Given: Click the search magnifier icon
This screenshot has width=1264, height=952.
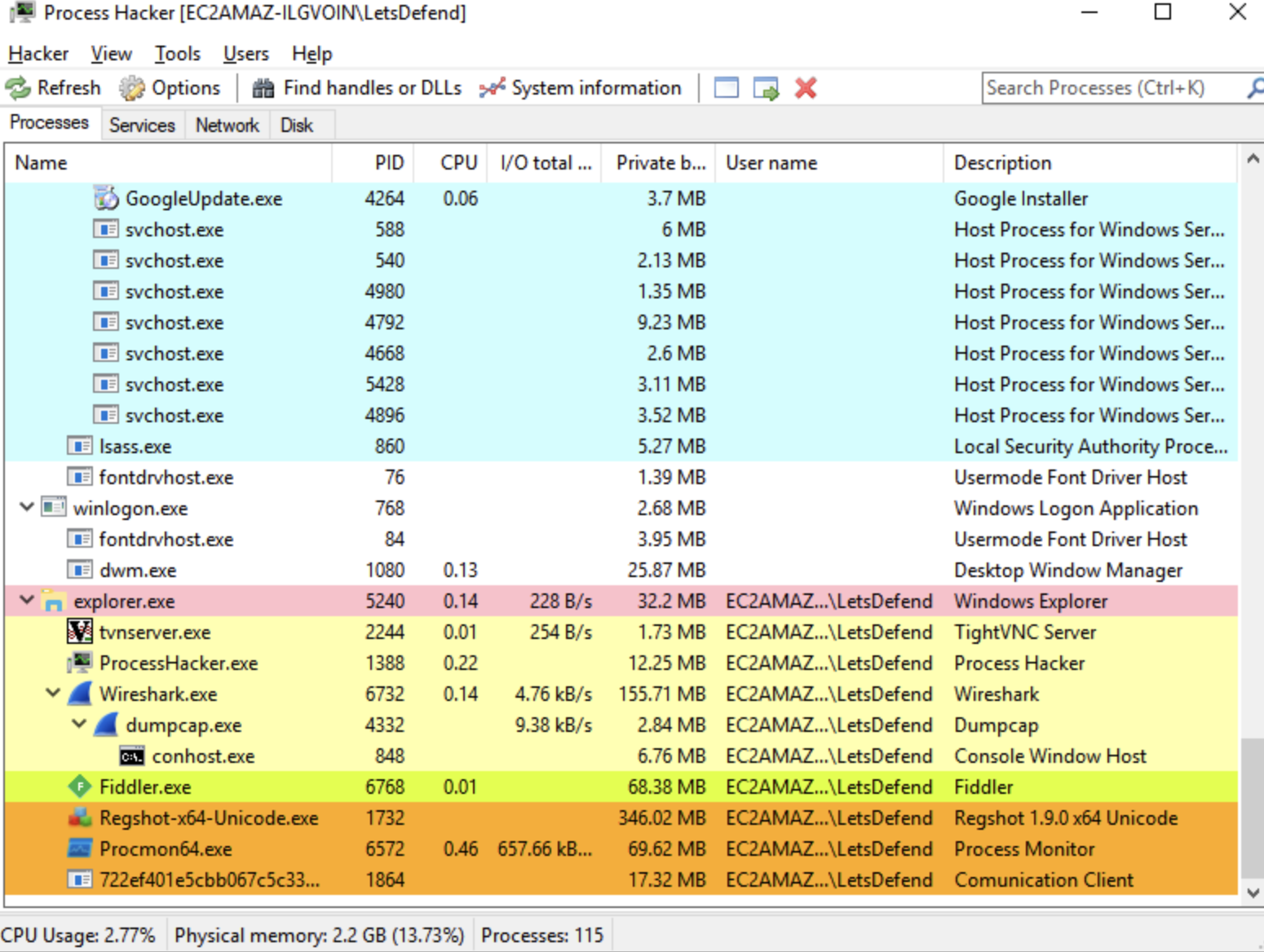Looking at the screenshot, I should (x=1255, y=88).
